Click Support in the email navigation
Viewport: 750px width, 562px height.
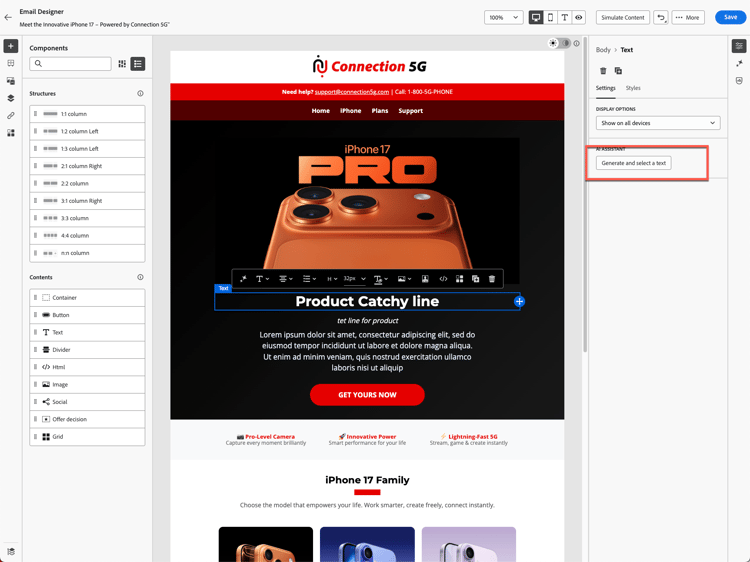(x=410, y=110)
